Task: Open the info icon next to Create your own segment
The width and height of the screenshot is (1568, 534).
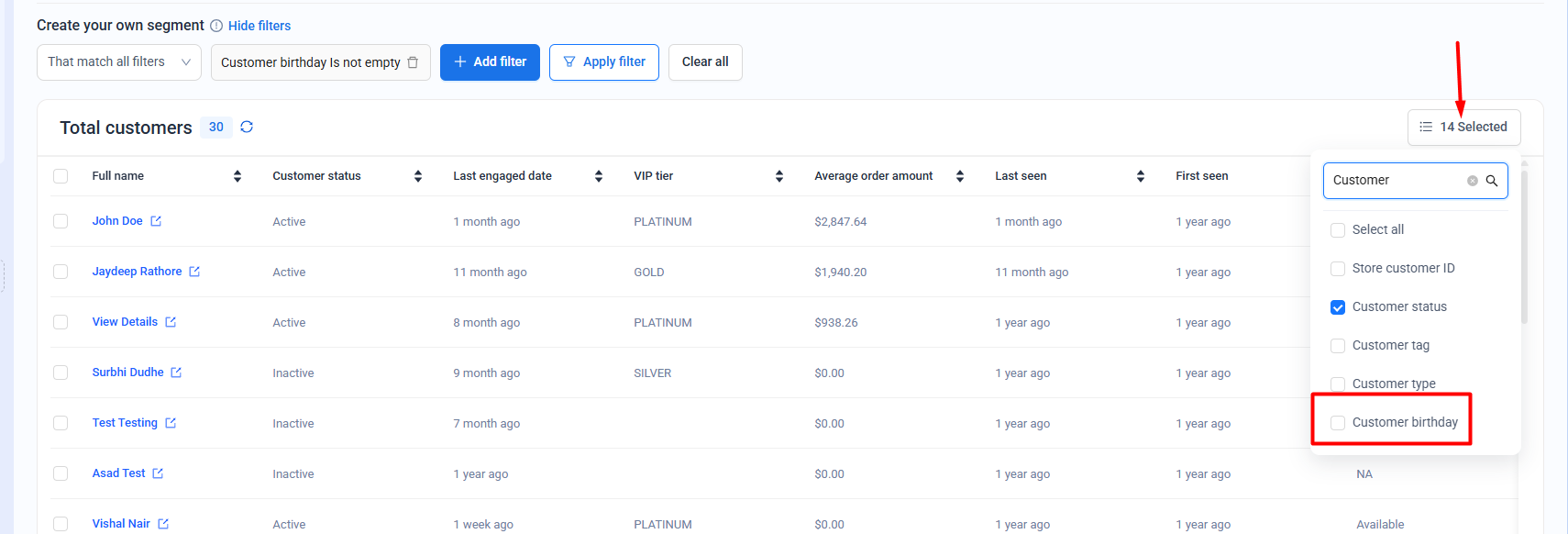Action: click(216, 26)
